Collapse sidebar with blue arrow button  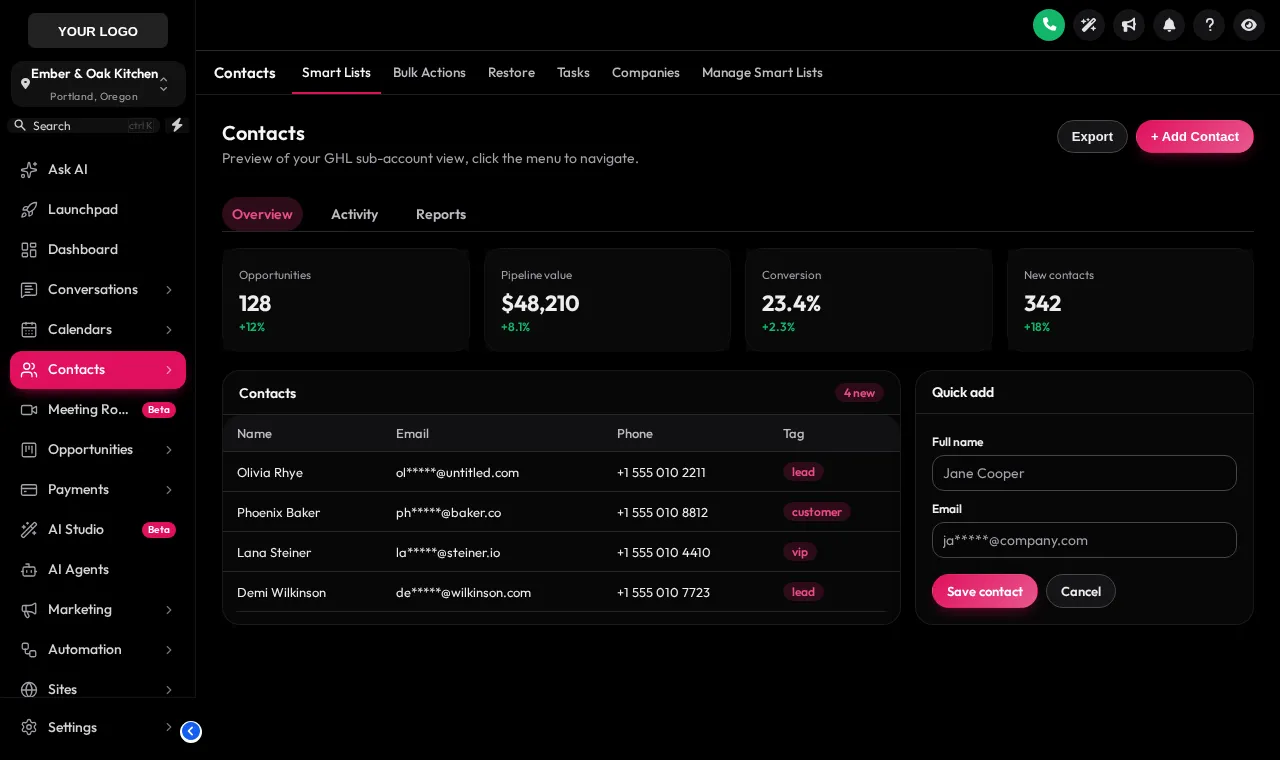click(191, 731)
